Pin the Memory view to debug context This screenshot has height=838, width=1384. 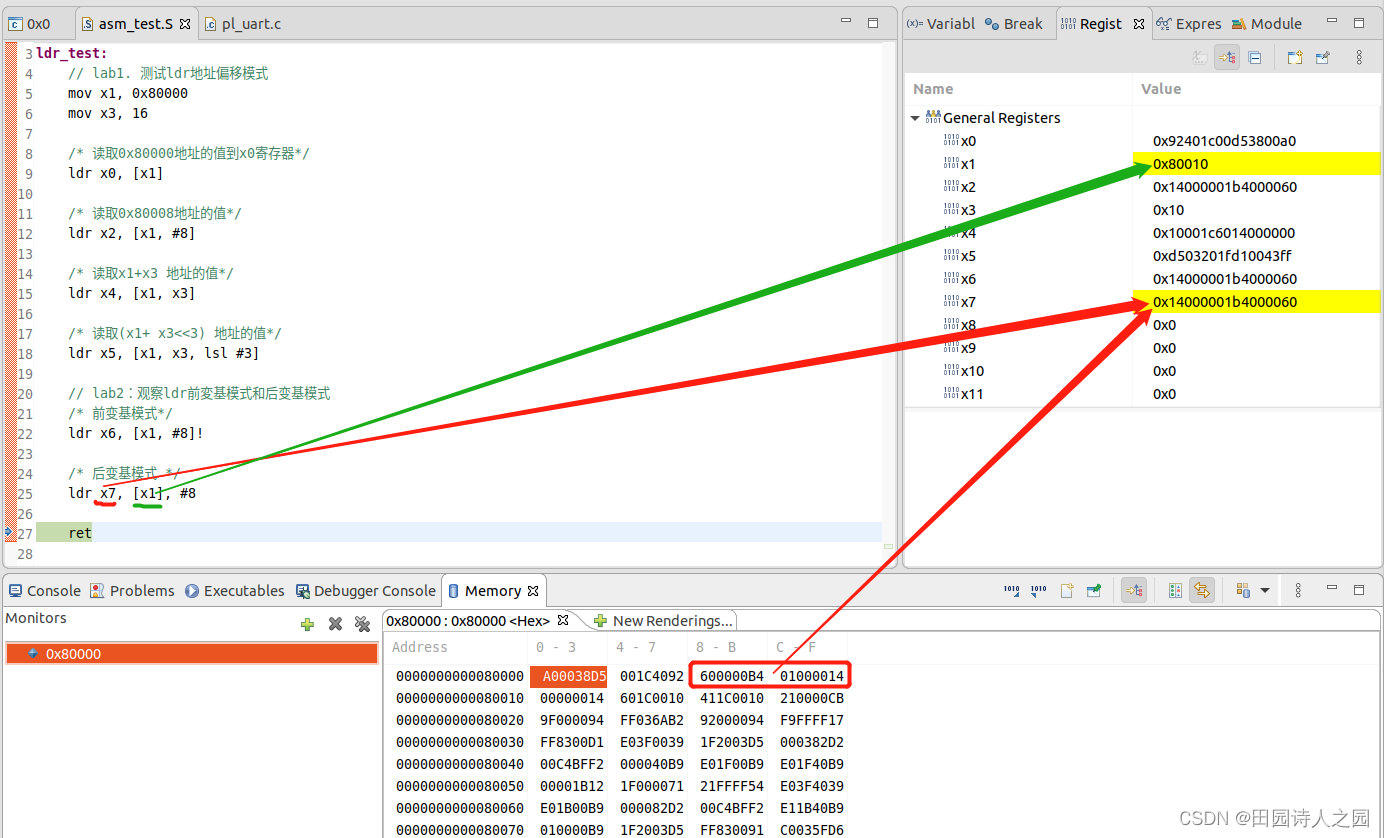click(1094, 591)
